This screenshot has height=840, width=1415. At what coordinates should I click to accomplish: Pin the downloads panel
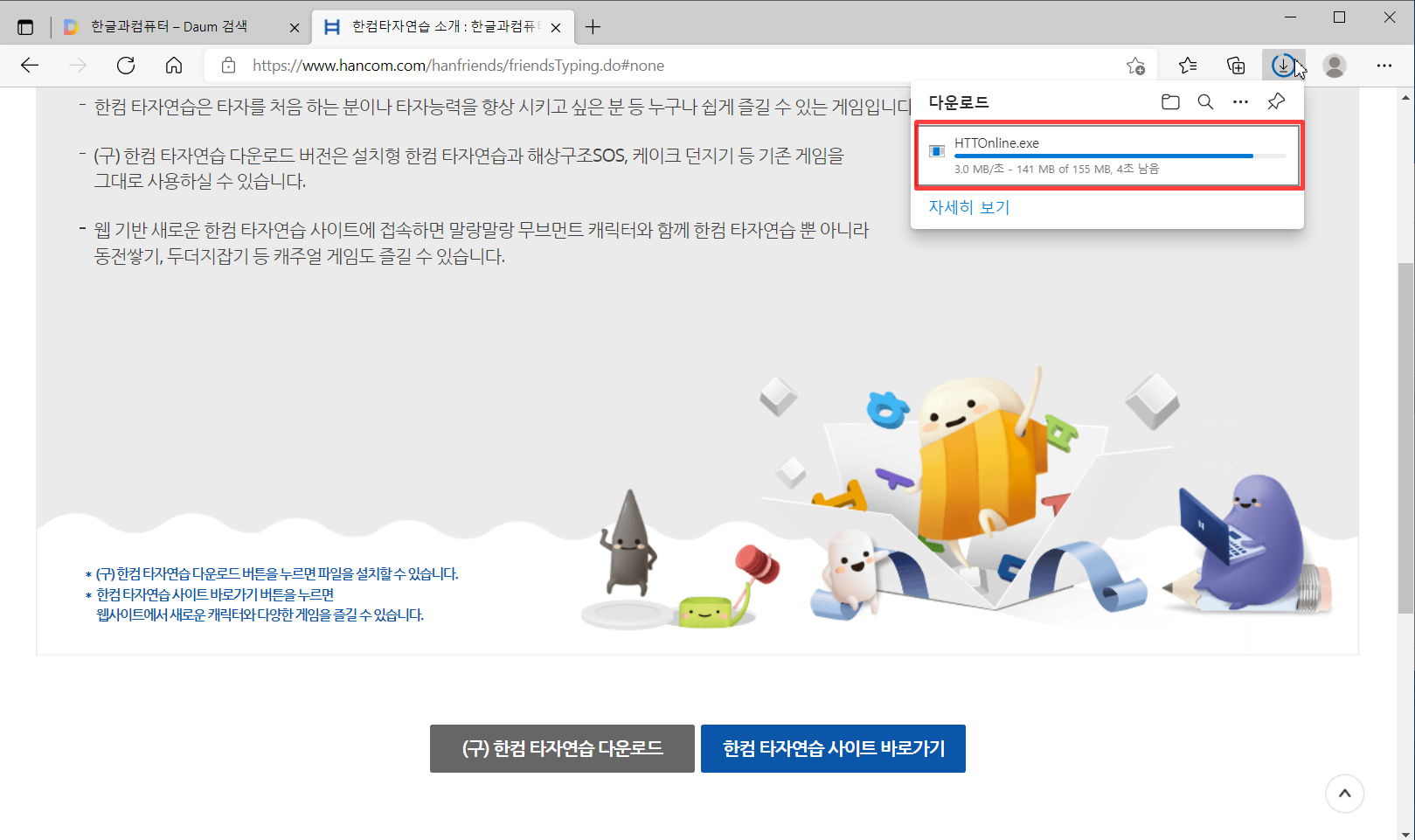[1276, 102]
